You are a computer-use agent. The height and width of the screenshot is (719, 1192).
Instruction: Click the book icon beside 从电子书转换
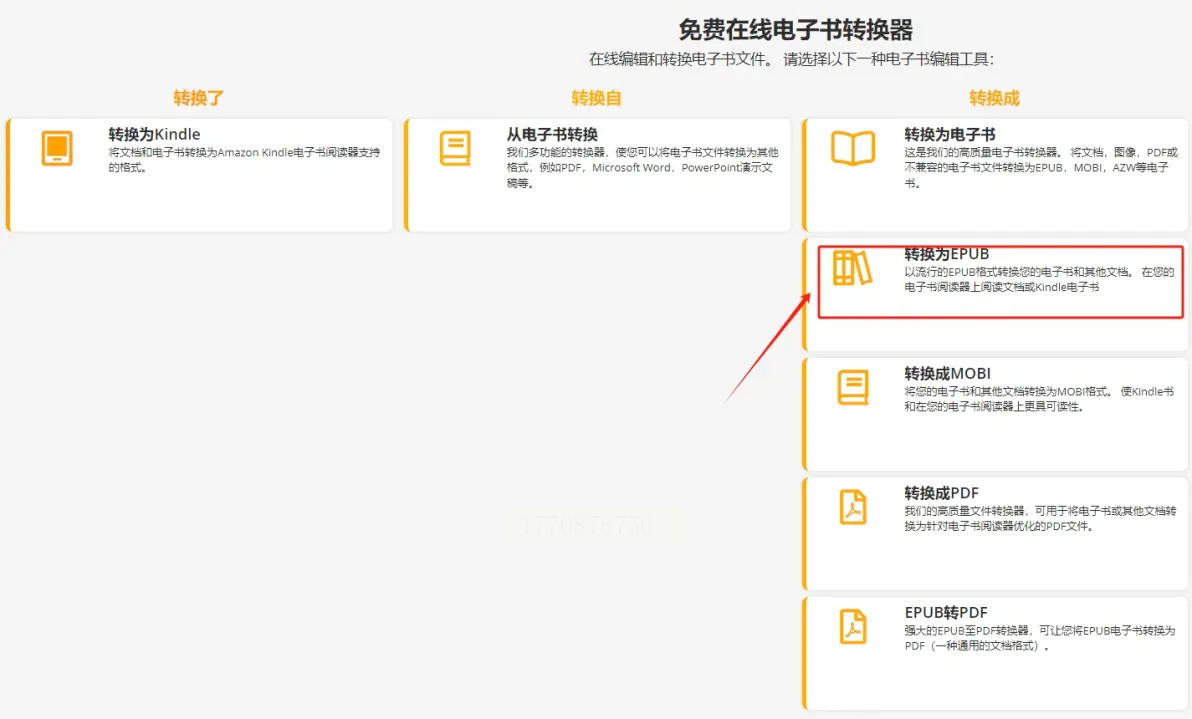[x=455, y=148]
